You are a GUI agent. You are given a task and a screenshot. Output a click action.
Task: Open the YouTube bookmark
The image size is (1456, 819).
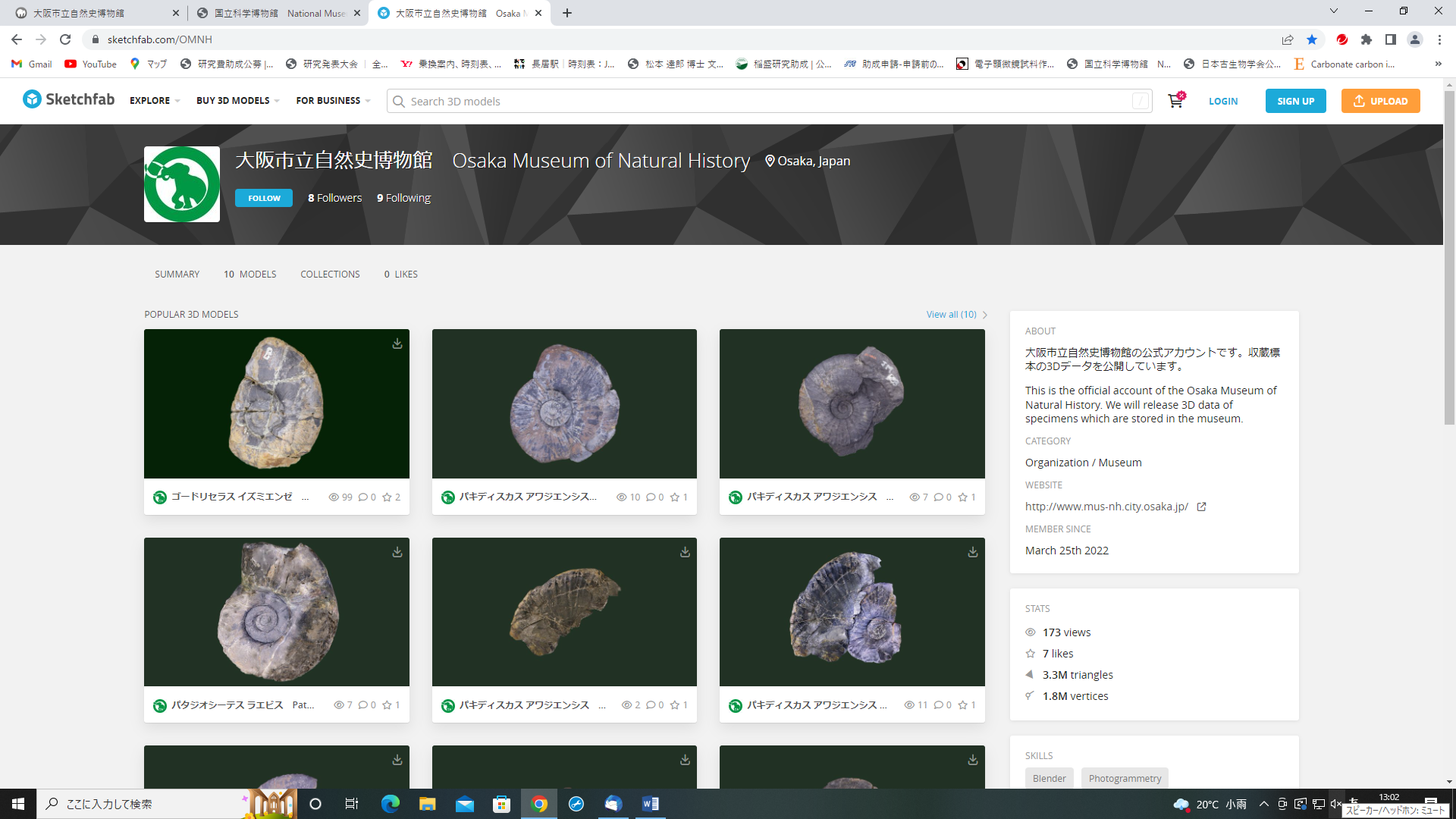click(x=91, y=64)
